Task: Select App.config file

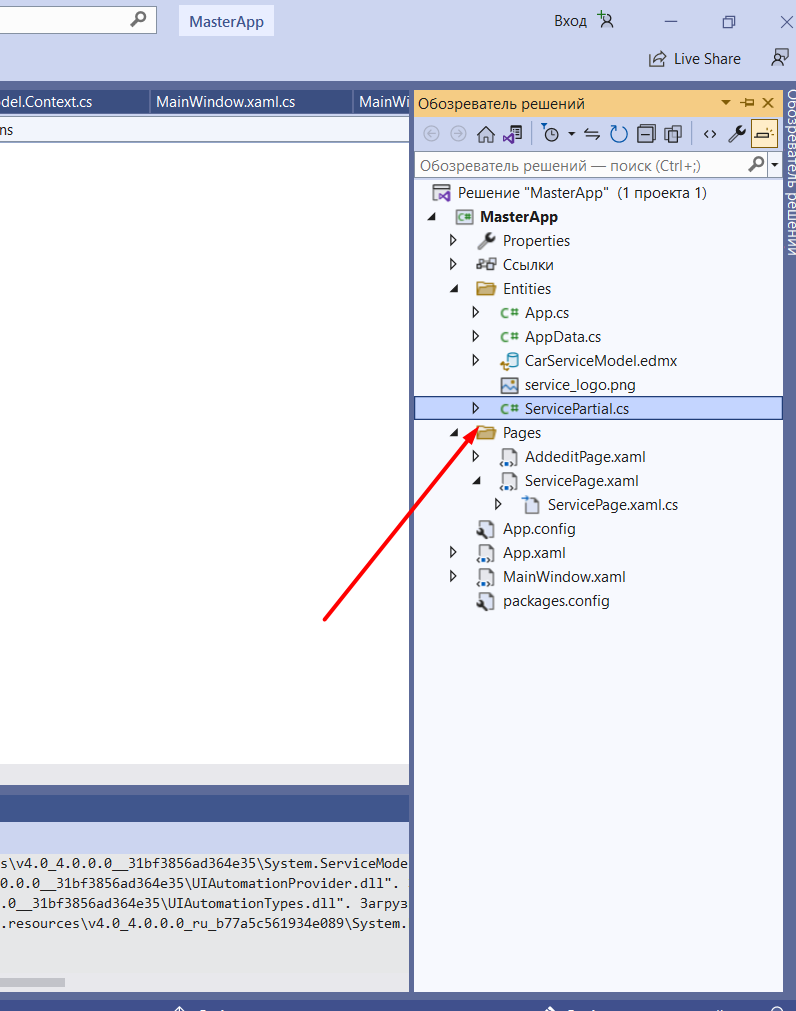Action: pyautogui.click(x=539, y=529)
